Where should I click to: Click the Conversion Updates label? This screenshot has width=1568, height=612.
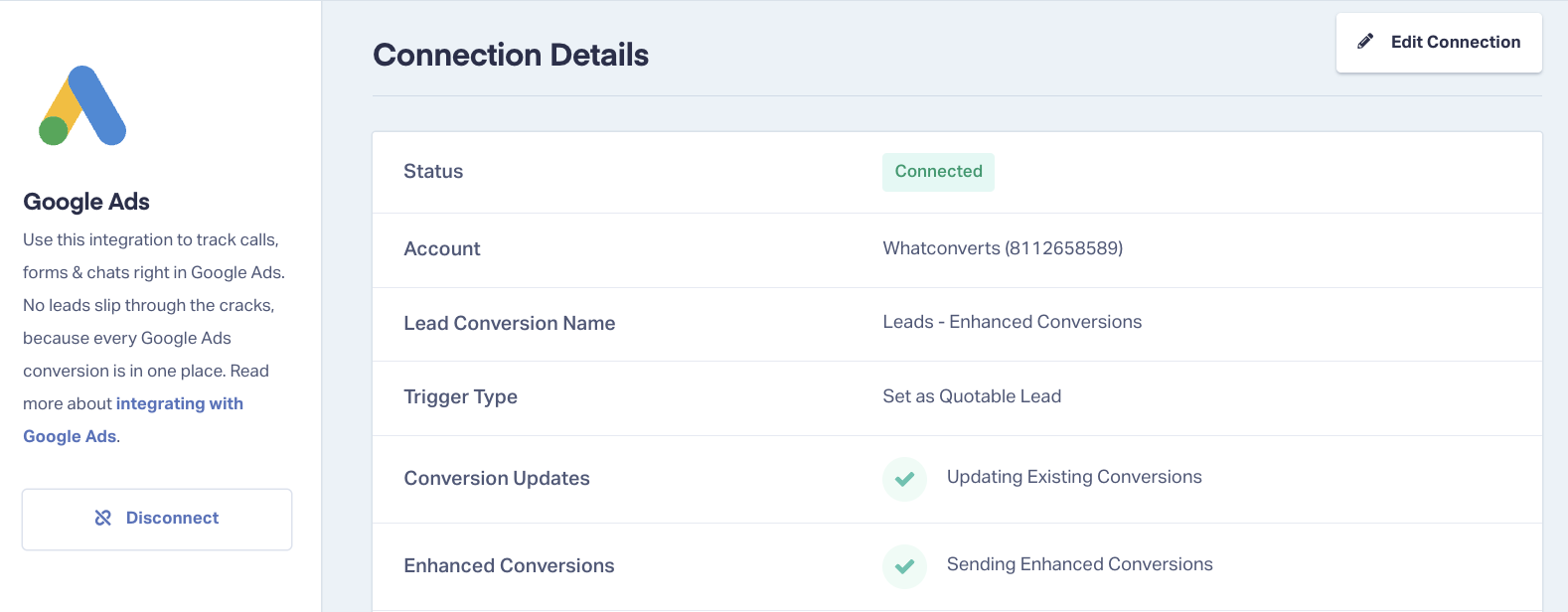tap(497, 479)
